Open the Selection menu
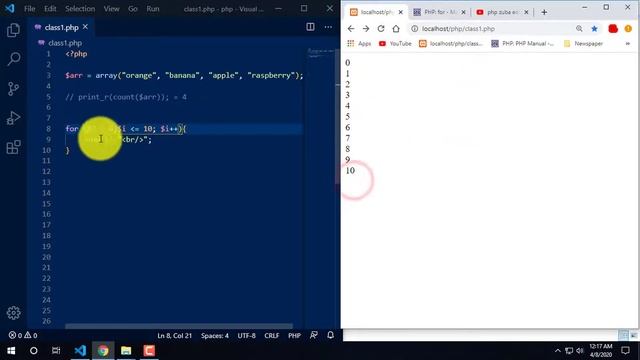This screenshot has width=640, height=360. (80, 9)
